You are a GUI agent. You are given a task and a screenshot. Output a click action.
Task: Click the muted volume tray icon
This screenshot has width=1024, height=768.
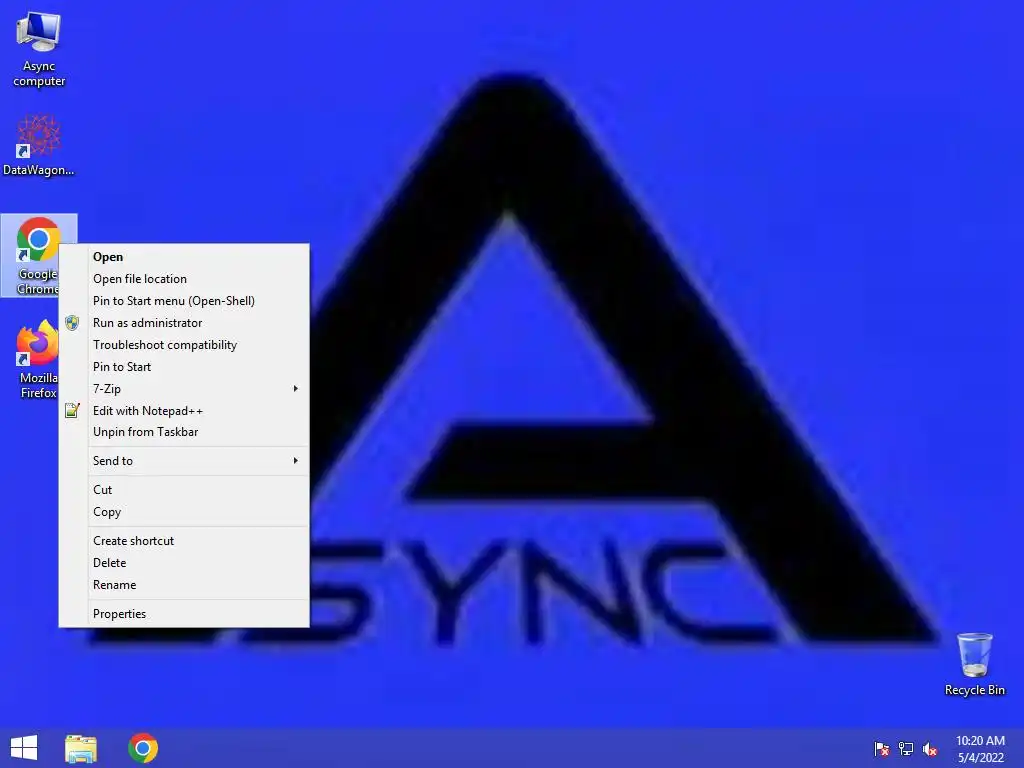(930, 749)
